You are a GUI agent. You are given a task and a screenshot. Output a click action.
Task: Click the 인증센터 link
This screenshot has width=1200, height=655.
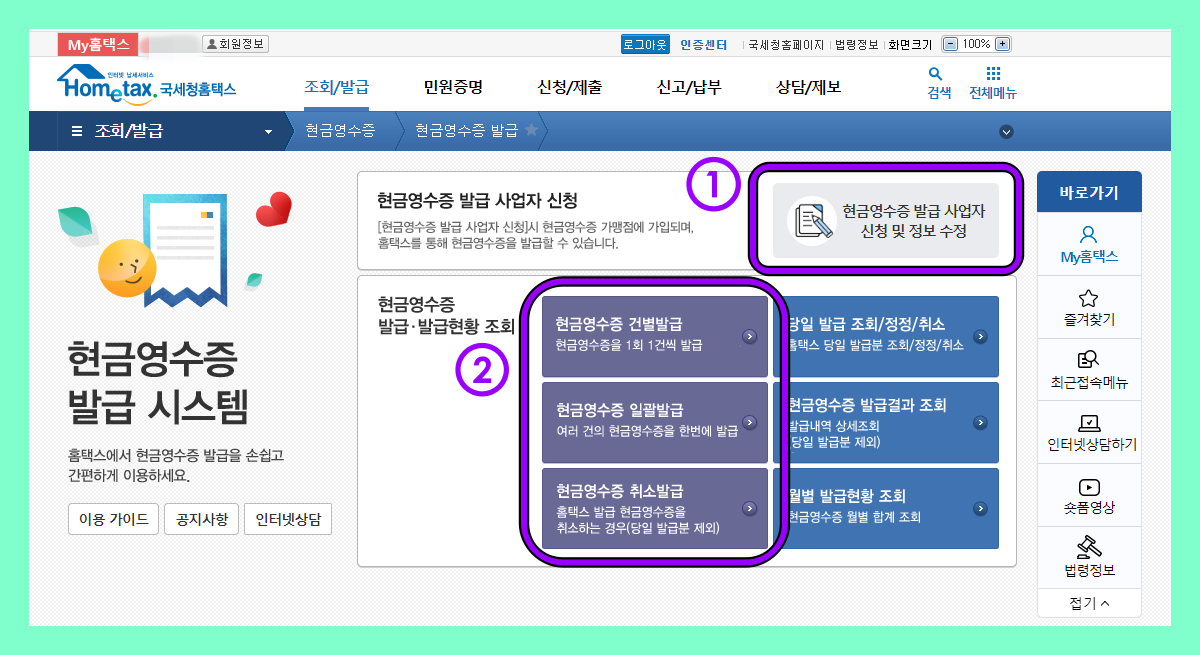[x=702, y=44]
